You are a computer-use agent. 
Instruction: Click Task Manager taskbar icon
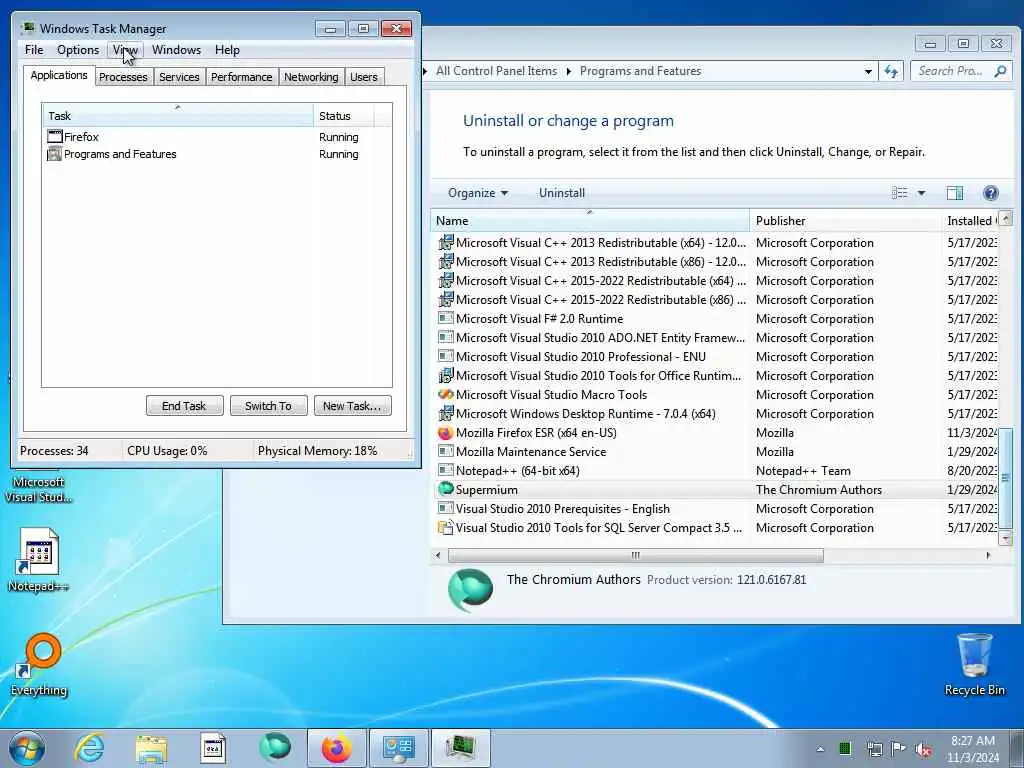460,748
